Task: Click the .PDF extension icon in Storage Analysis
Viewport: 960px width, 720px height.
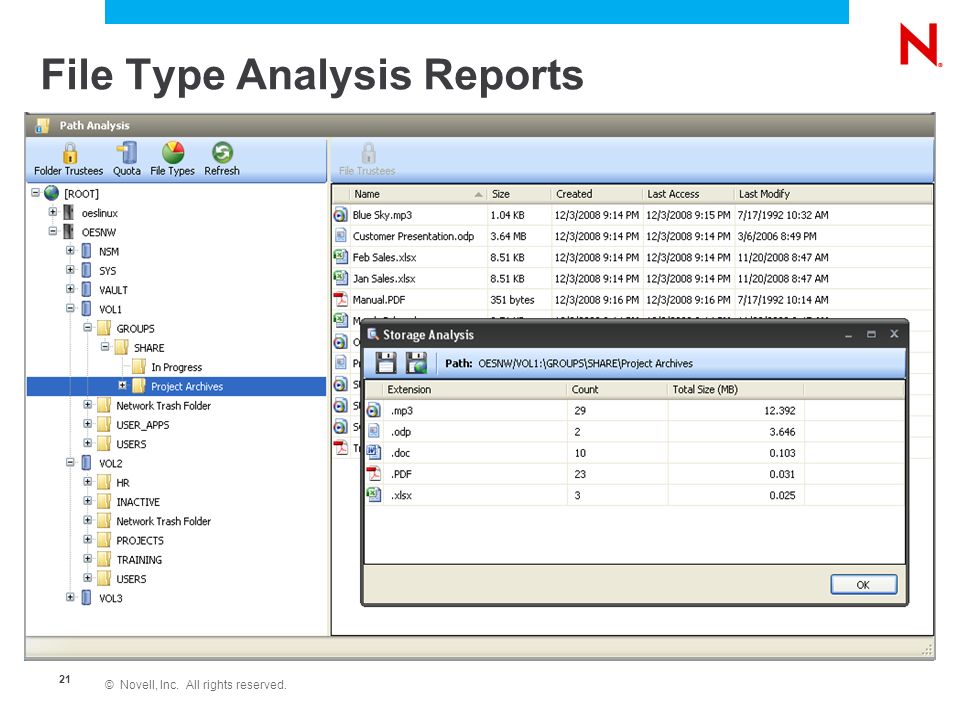Action: 373,474
